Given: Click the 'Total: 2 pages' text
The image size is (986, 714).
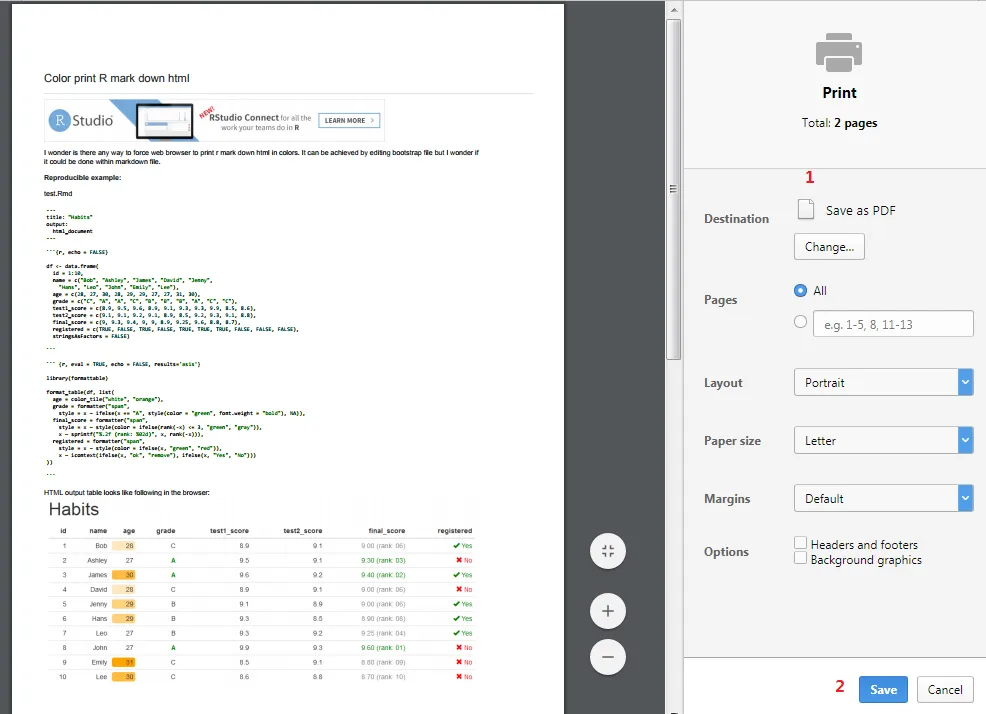Looking at the screenshot, I should 839,123.
